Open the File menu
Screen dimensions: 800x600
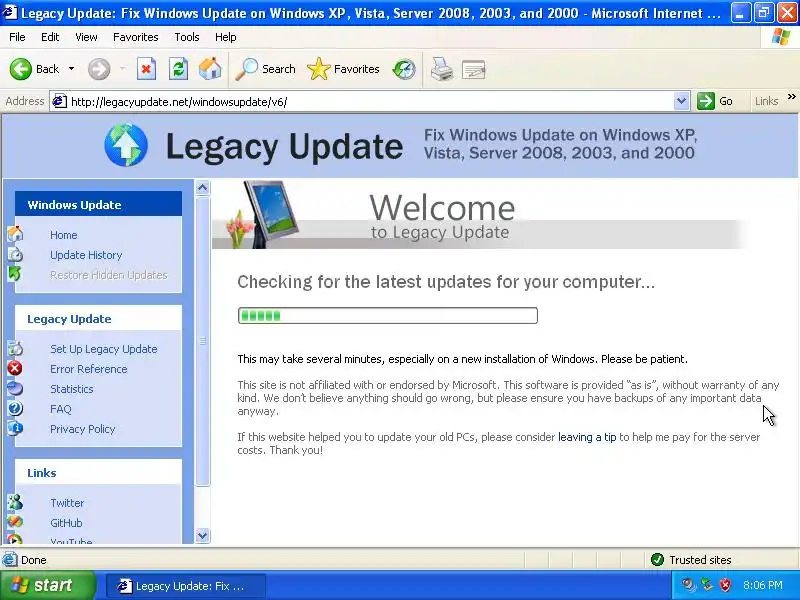[17, 37]
